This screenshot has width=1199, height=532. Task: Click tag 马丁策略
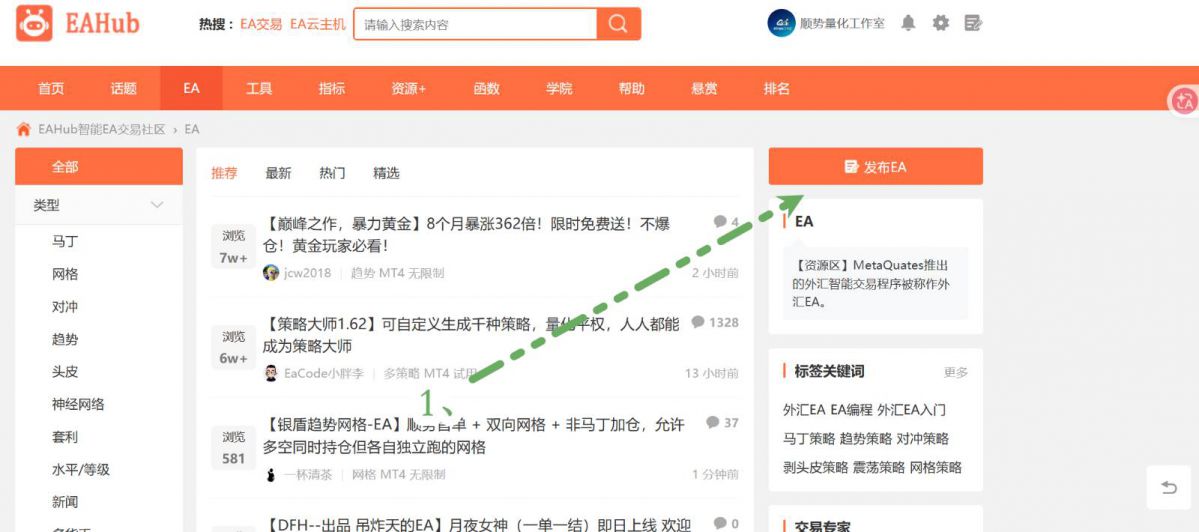(809, 439)
